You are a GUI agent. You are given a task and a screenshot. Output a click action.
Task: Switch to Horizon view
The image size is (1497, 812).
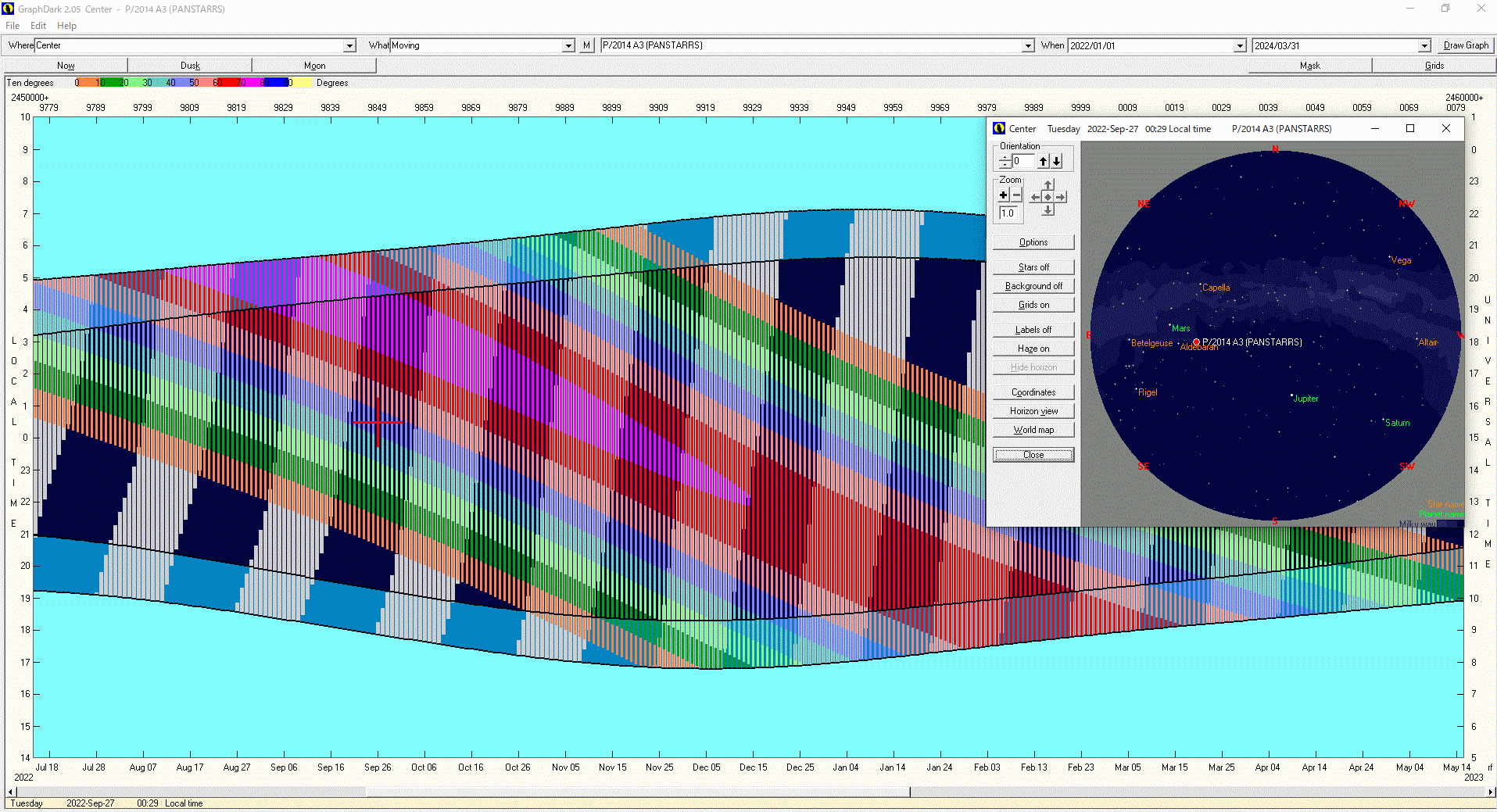pyautogui.click(x=1033, y=411)
